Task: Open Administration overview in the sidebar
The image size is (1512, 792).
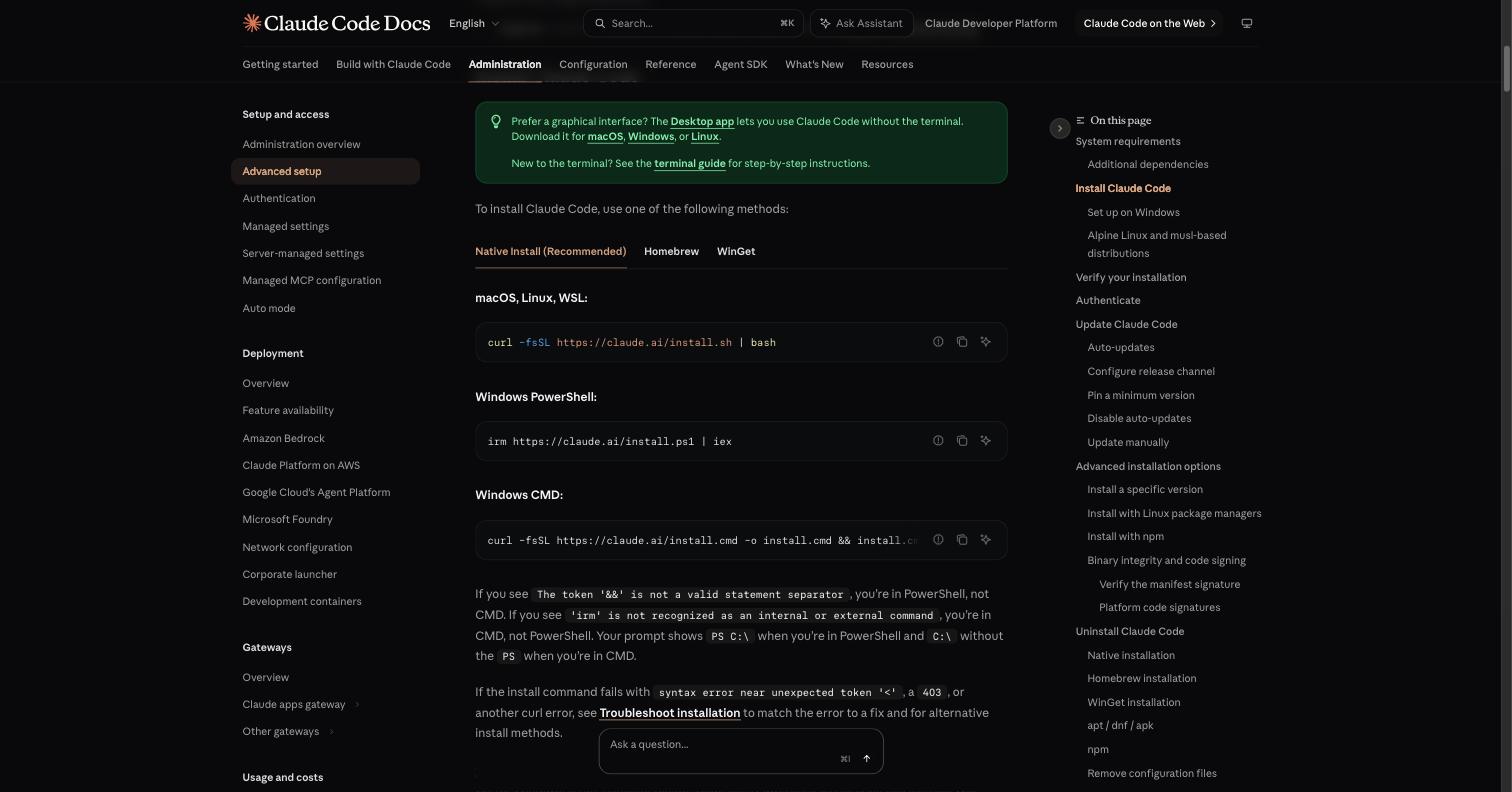Action: 301,145
